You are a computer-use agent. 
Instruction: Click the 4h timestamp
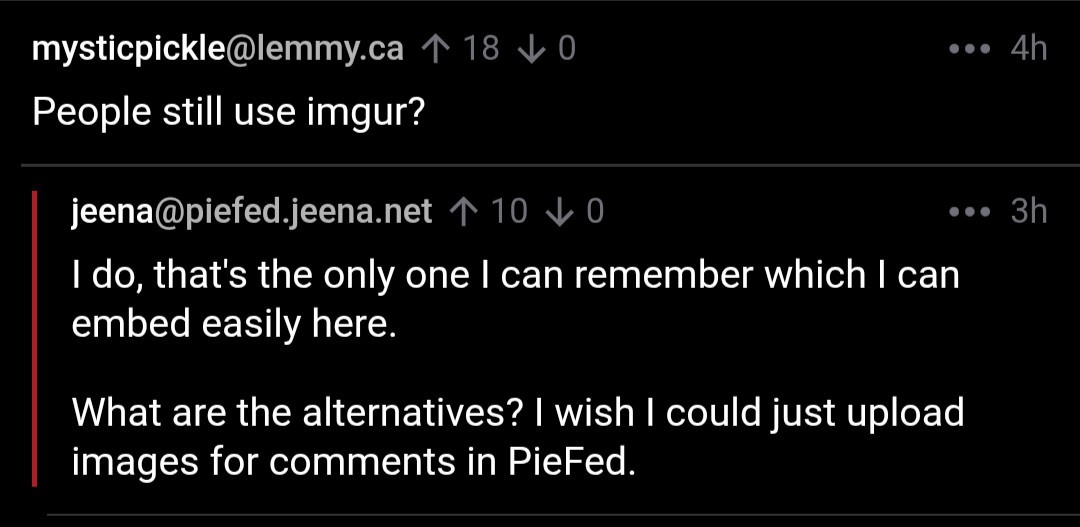(1028, 48)
